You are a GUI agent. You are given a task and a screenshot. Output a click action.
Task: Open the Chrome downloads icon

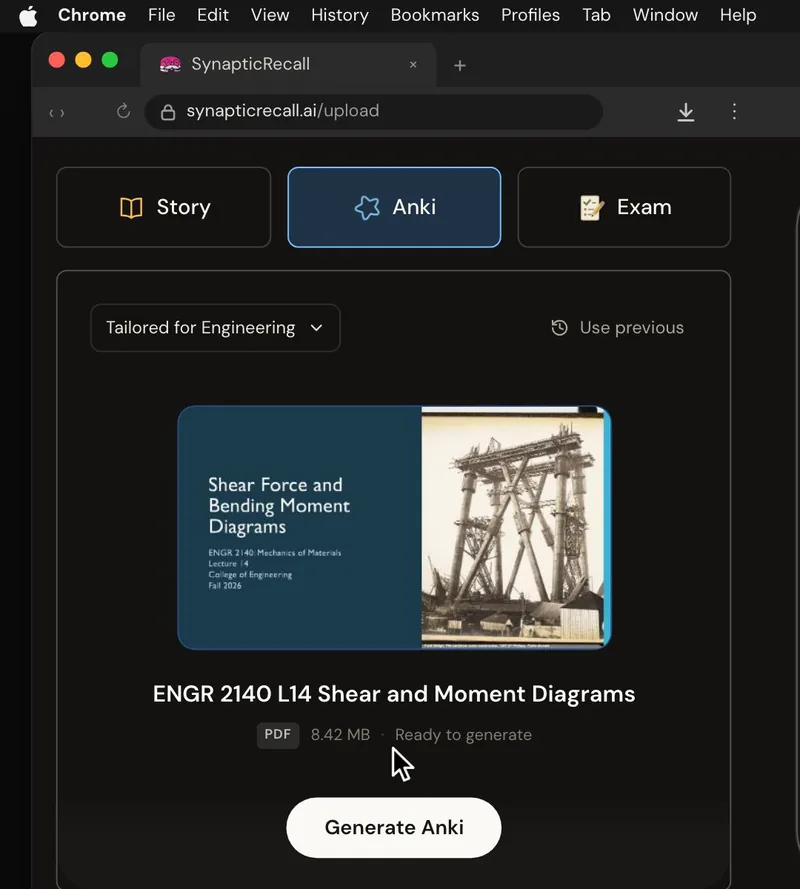coord(685,112)
